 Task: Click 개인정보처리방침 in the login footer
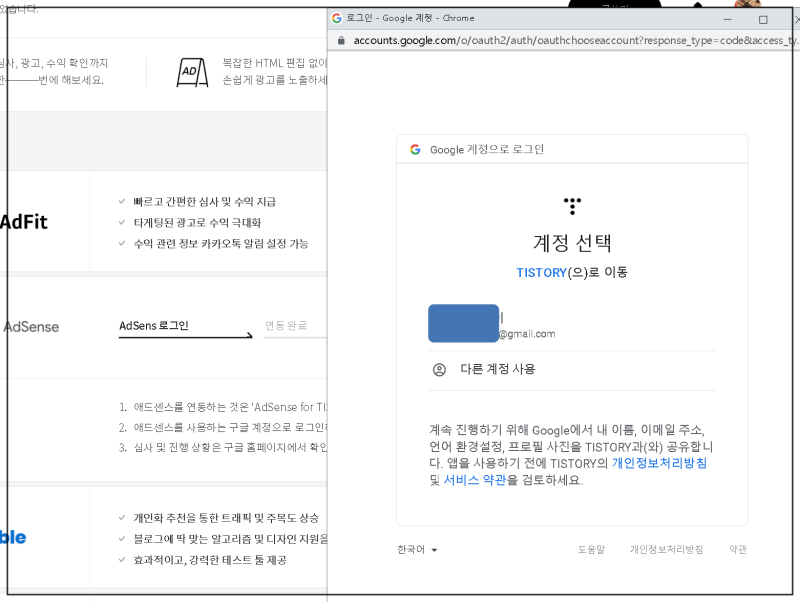[x=666, y=549]
